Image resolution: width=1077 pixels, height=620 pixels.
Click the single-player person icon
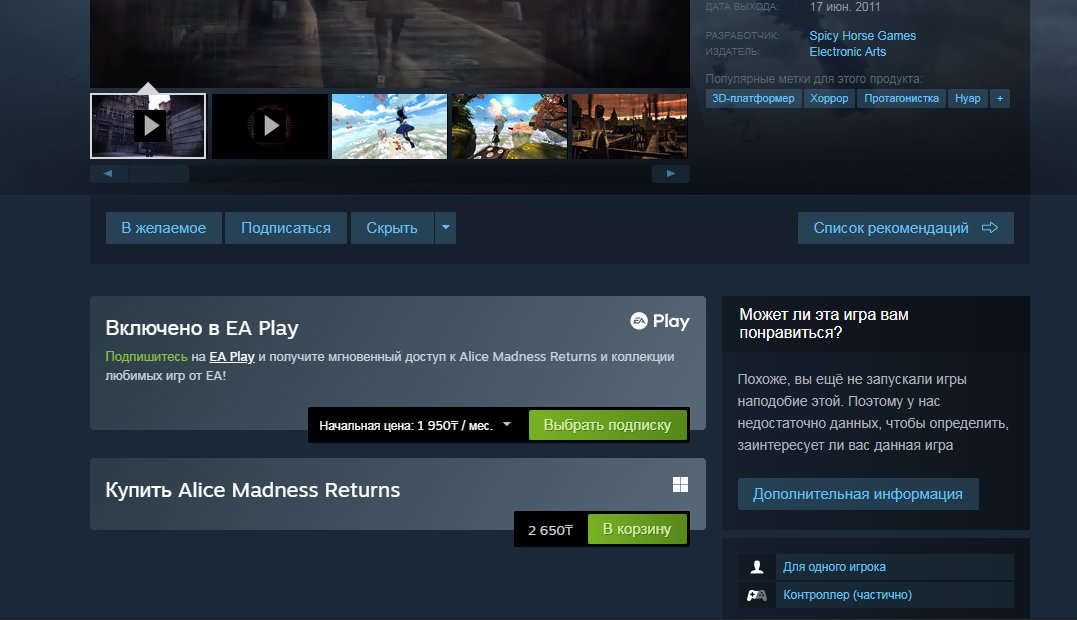(757, 567)
